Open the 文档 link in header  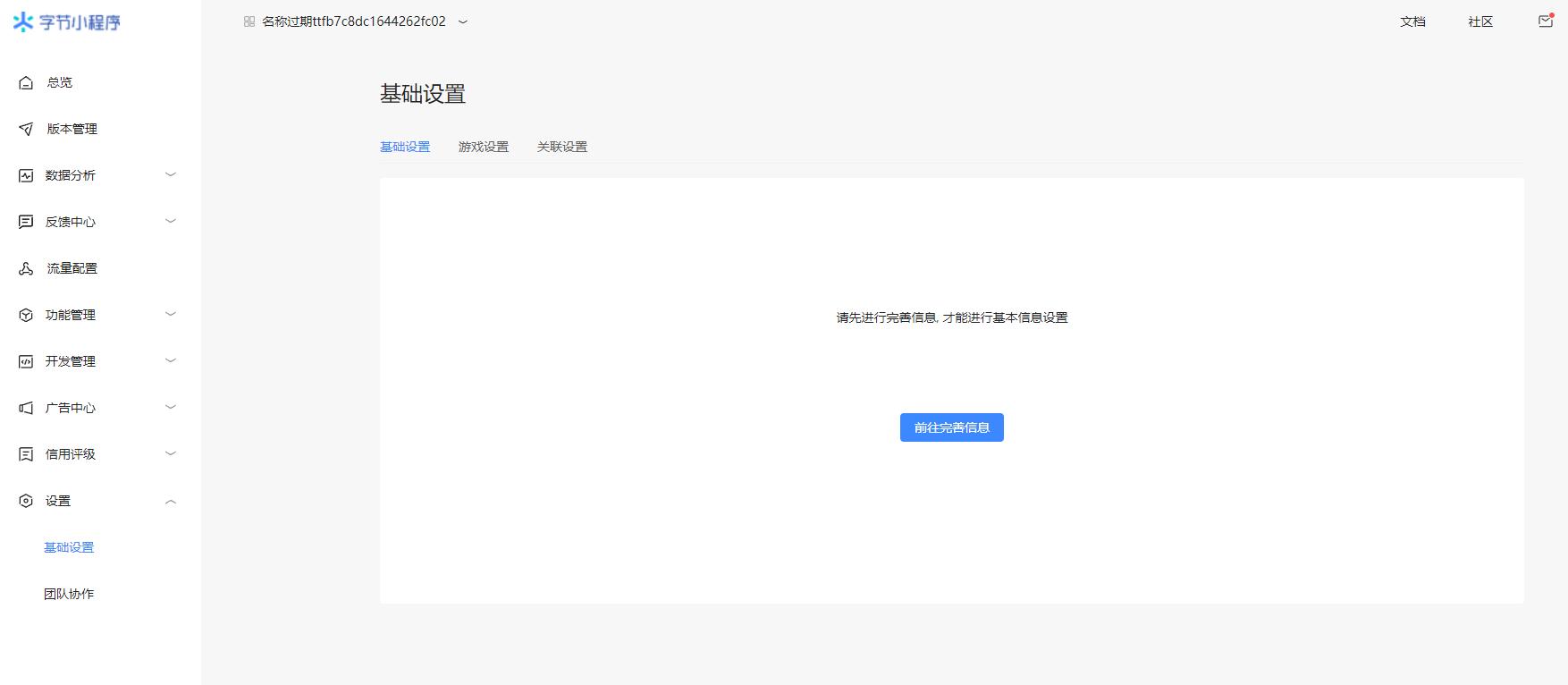pyautogui.click(x=1412, y=21)
